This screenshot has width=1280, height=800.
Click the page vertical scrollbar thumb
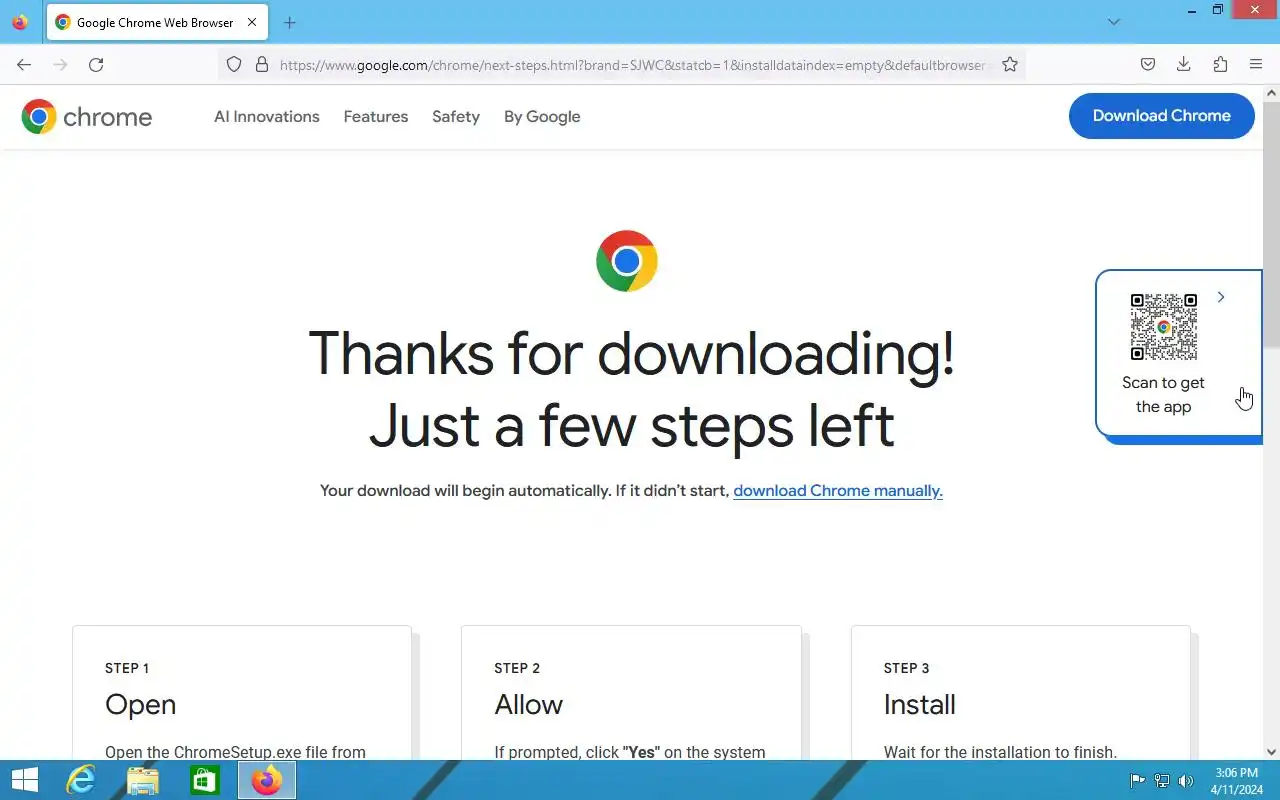(x=1272, y=225)
